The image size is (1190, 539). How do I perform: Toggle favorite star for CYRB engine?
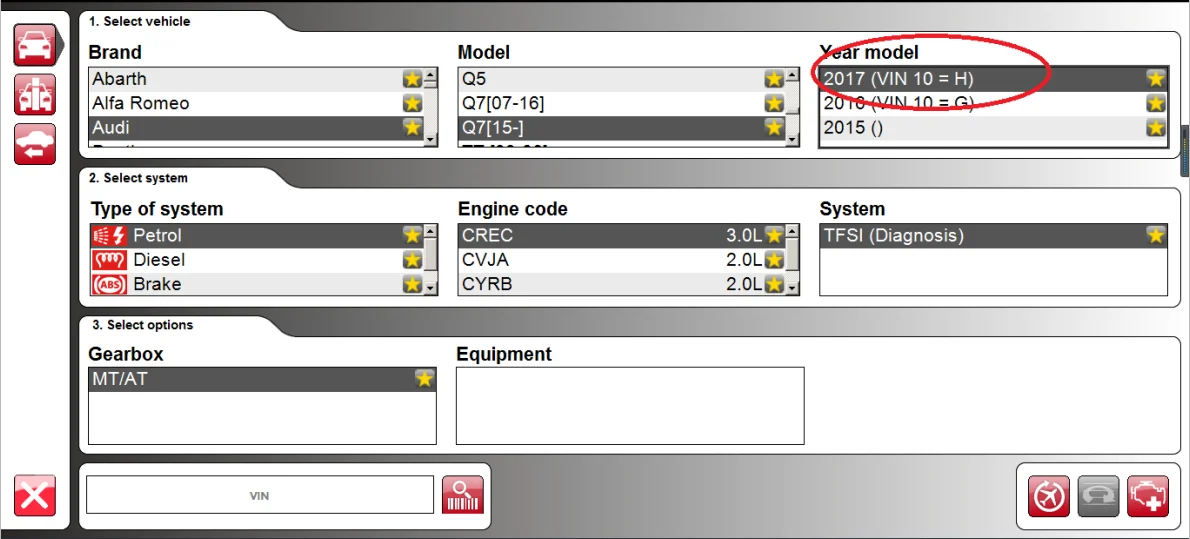click(773, 284)
